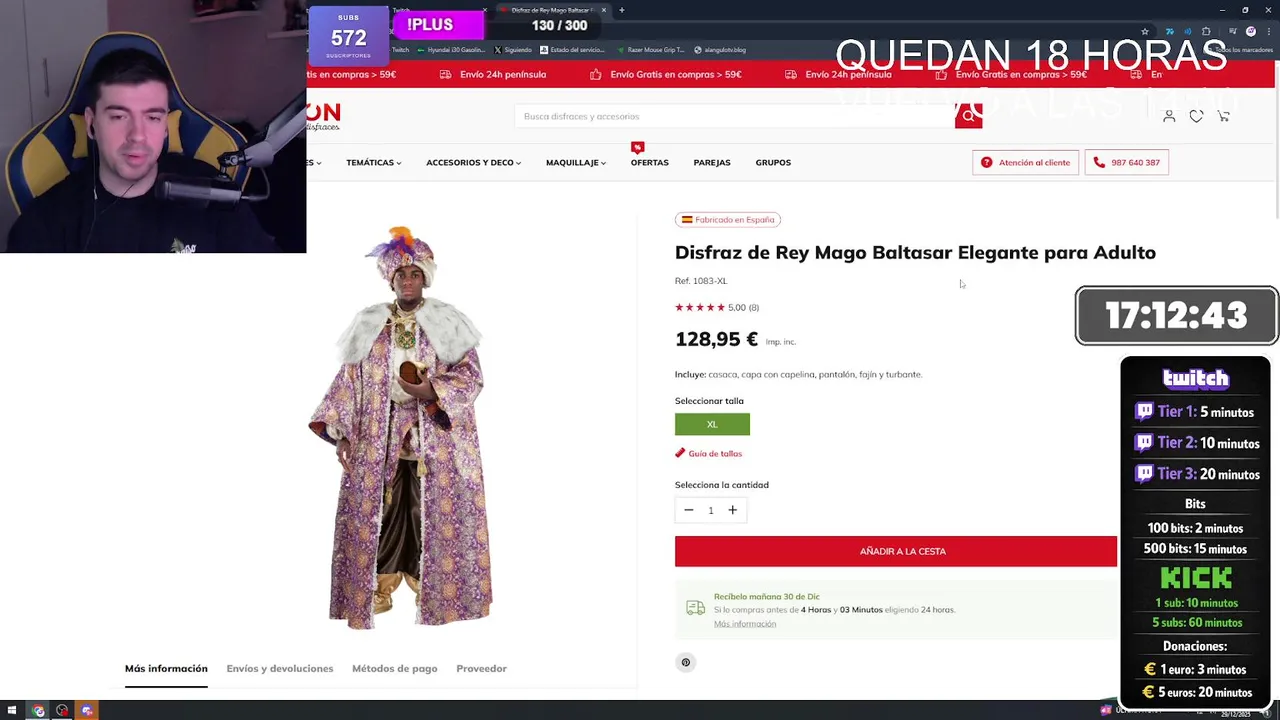Focus the Busca disfraces search field
The width and height of the screenshot is (1280, 720).
[735, 116]
